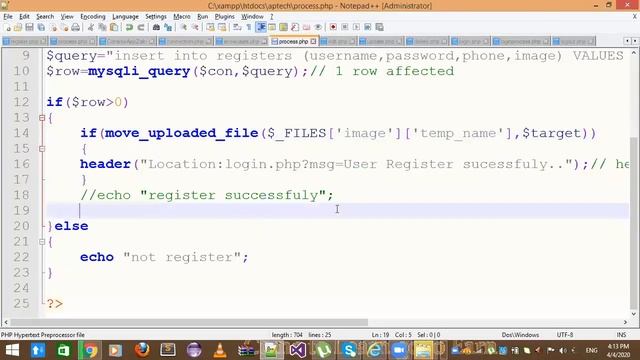
Task: Stop macro recording toolbar icon
Action: pyautogui.click(x=345, y=27)
